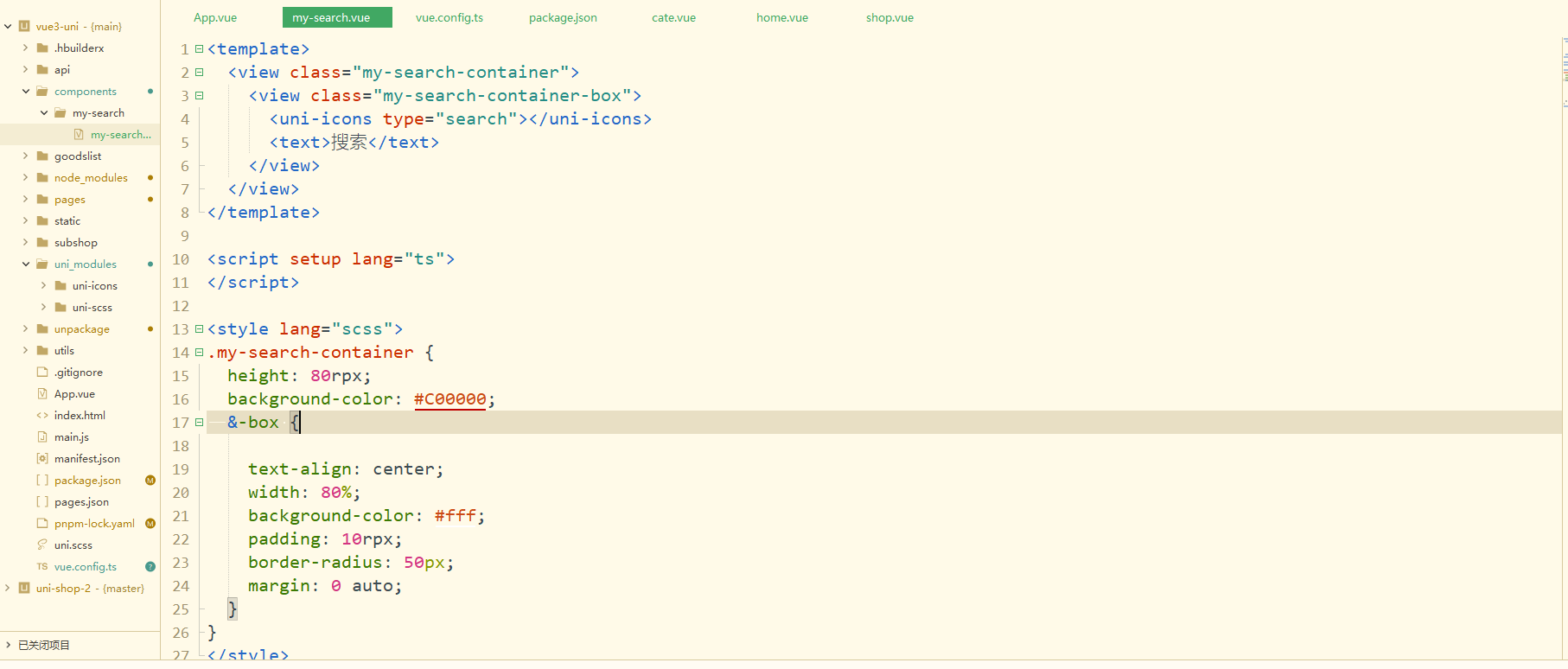
Task: Click the closing </template> tag
Action: point(264,213)
